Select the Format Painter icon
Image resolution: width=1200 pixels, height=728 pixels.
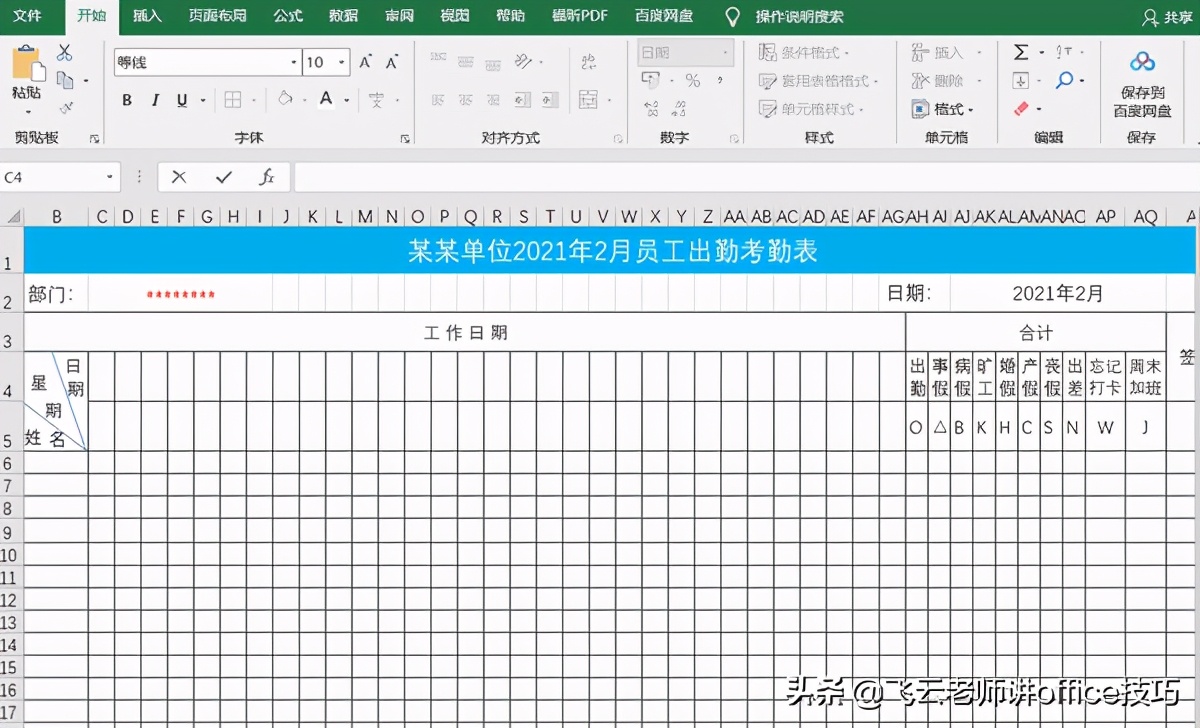[67, 107]
